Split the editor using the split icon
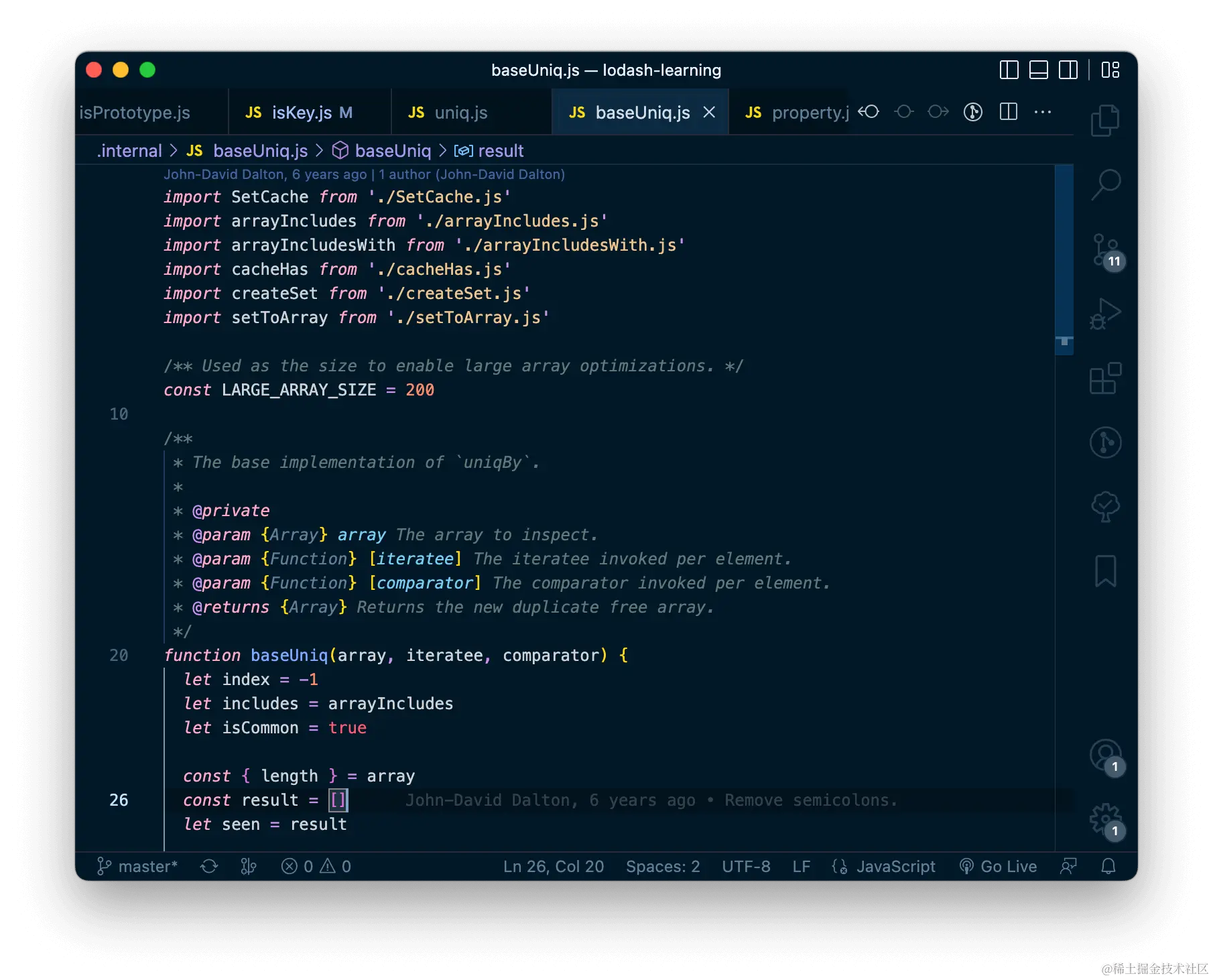This screenshot has width=1213, height=980. tap(1007, 112)
